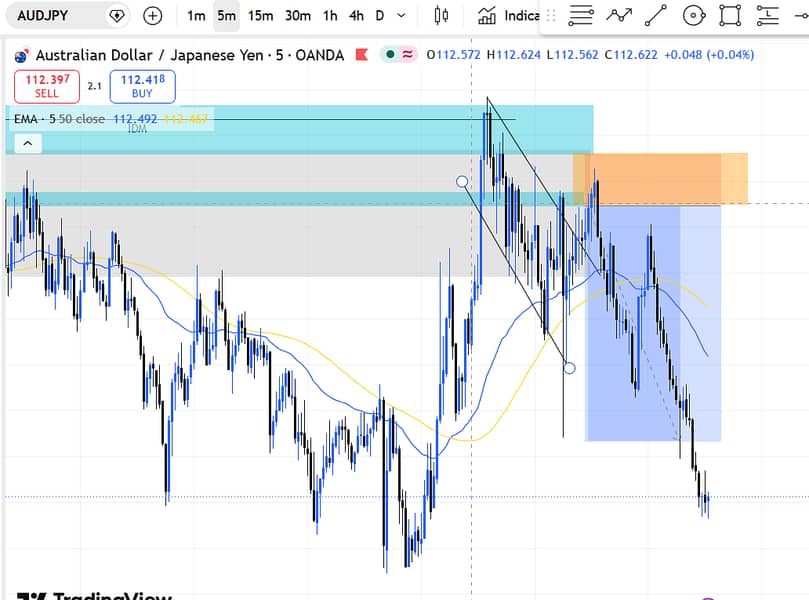Viewport: 809px width, 600px height.
Task: Select the lower trend line anchor circle
Action: [x=569, y=368]
